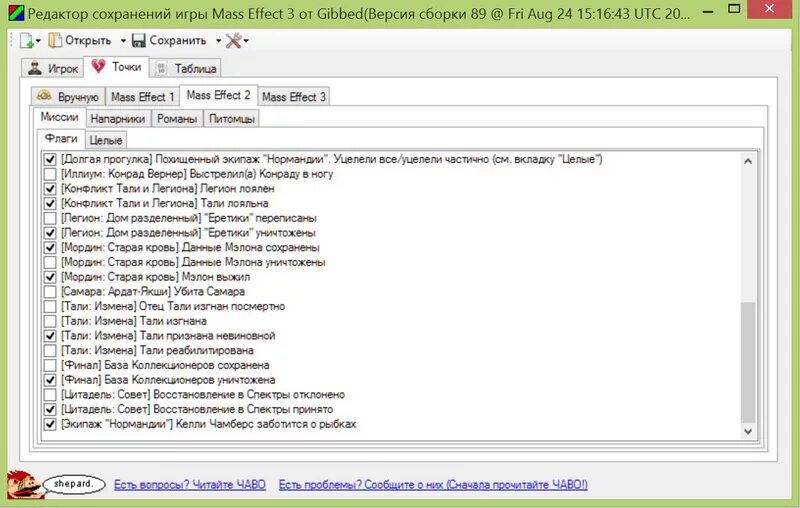This screenshot has height=508, width=800.
Task: Open the Таблица tab
Action: [x=186, y=68]
